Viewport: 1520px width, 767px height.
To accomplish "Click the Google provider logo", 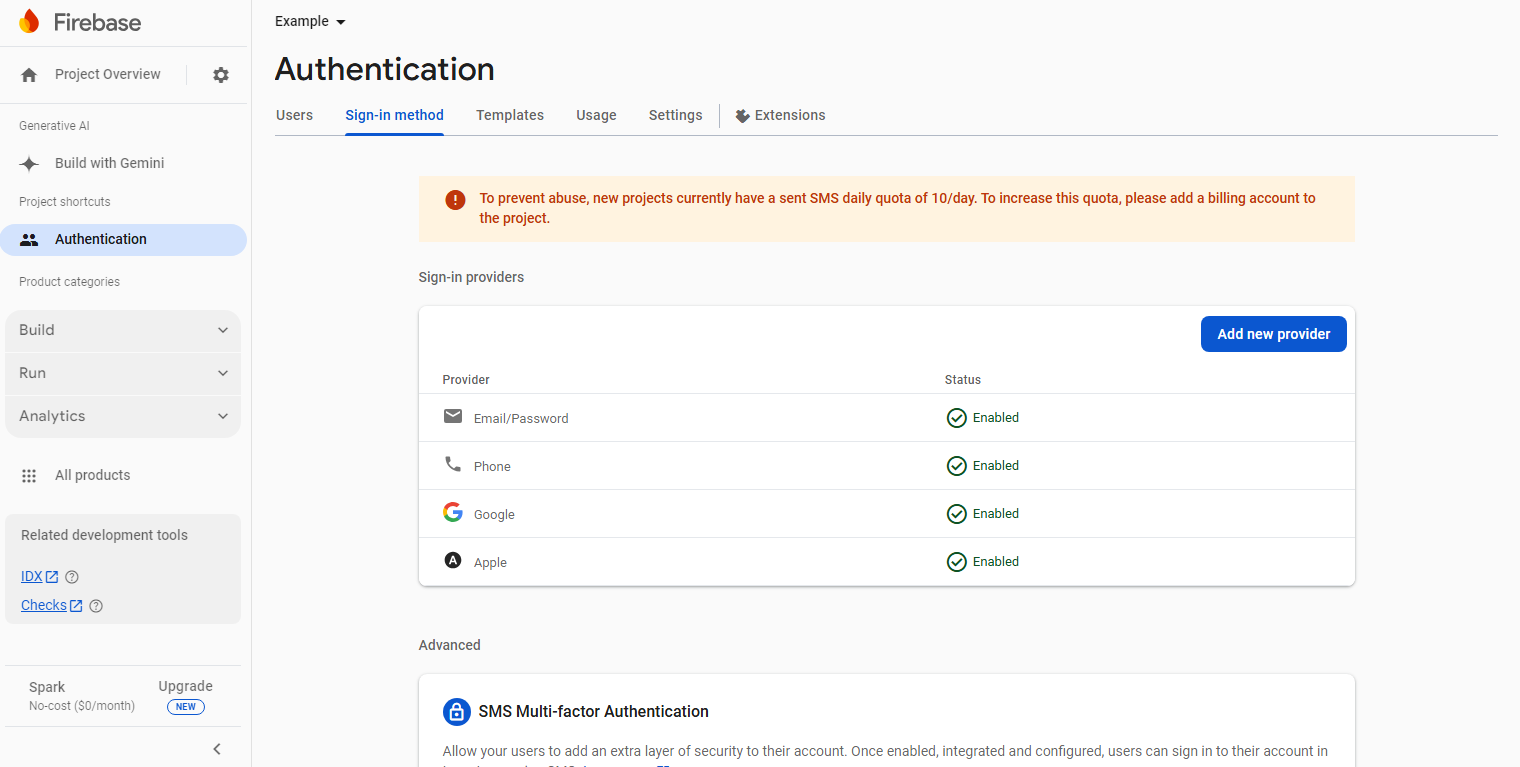I will coord(453,513).
